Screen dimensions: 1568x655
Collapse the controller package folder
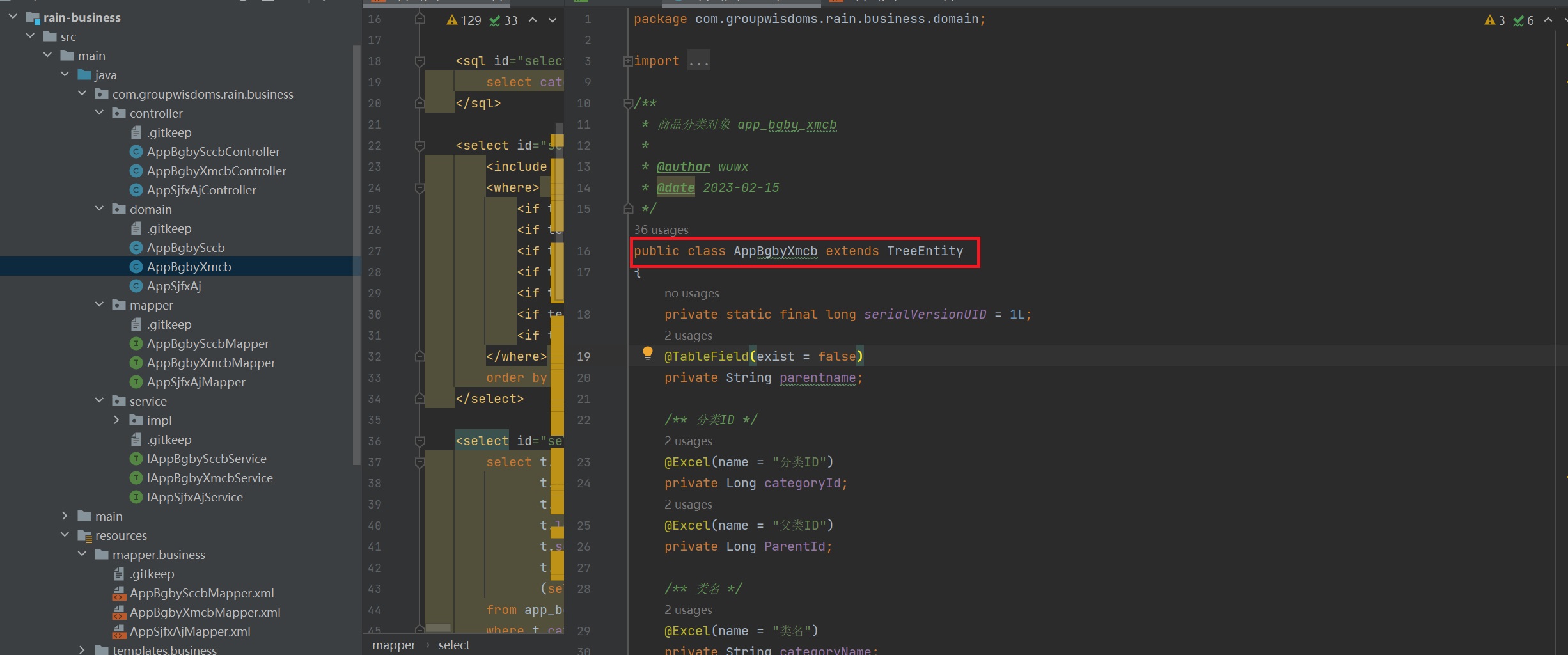pyautogui.click(x=100, y=113)
